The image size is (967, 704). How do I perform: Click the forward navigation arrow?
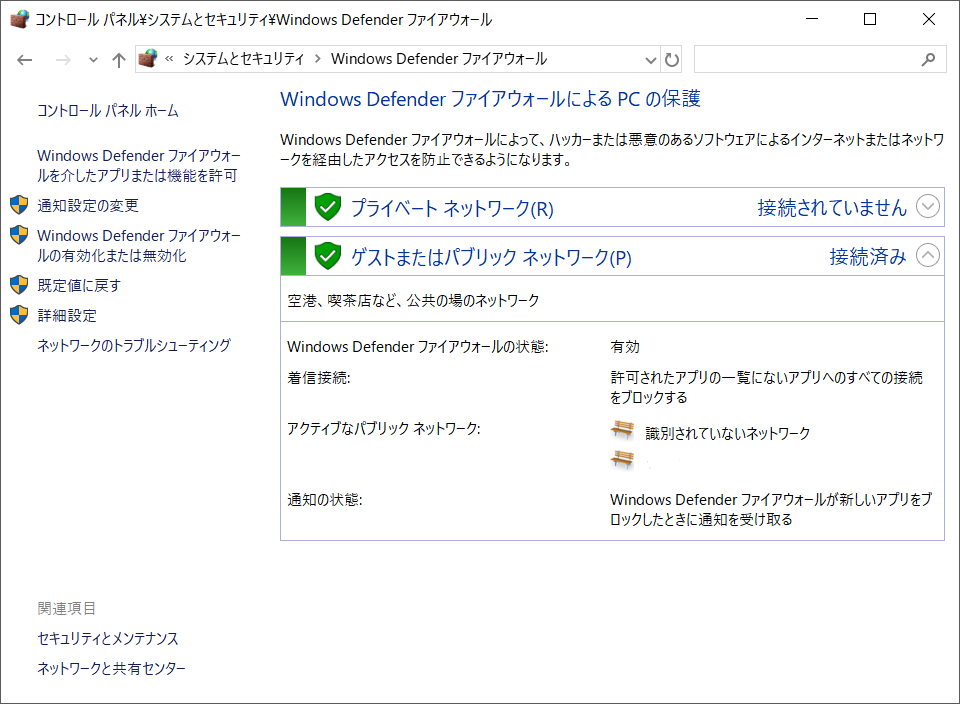click(63, 60)
